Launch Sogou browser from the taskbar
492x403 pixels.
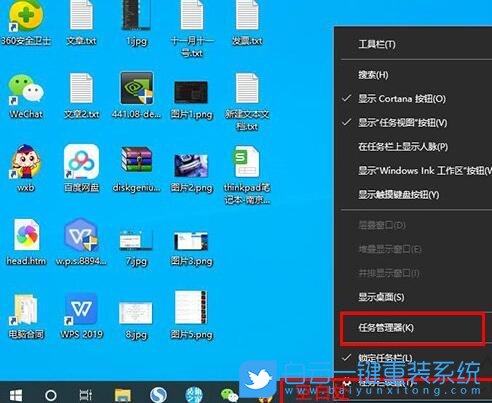click(158, 395)
